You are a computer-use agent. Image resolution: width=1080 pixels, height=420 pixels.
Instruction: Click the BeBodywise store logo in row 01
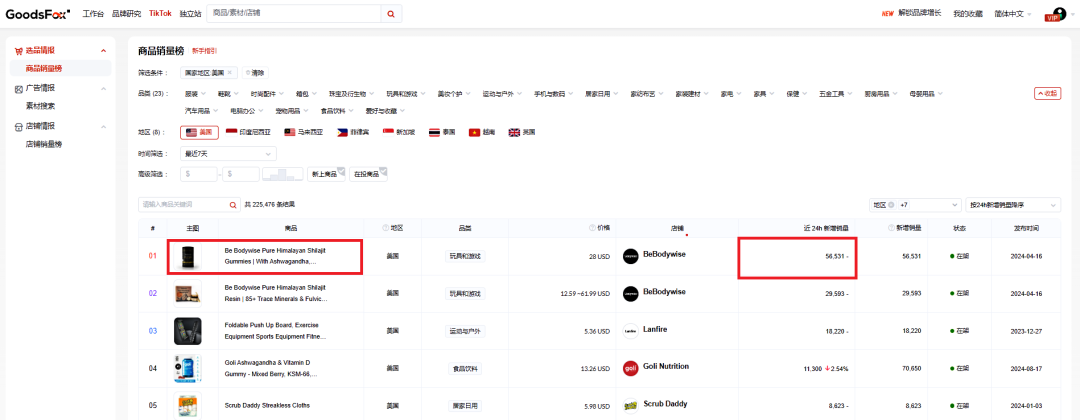point(630,255)
